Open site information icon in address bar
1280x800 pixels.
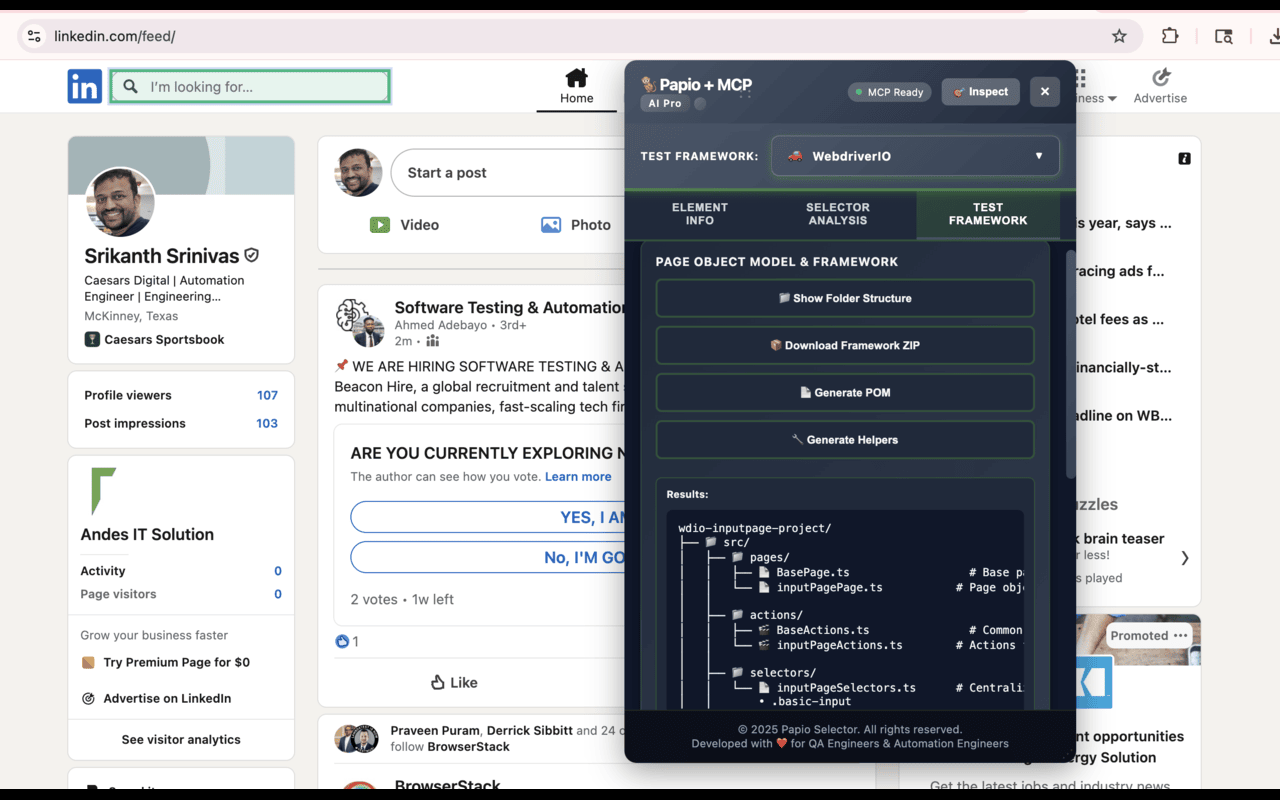34,36
